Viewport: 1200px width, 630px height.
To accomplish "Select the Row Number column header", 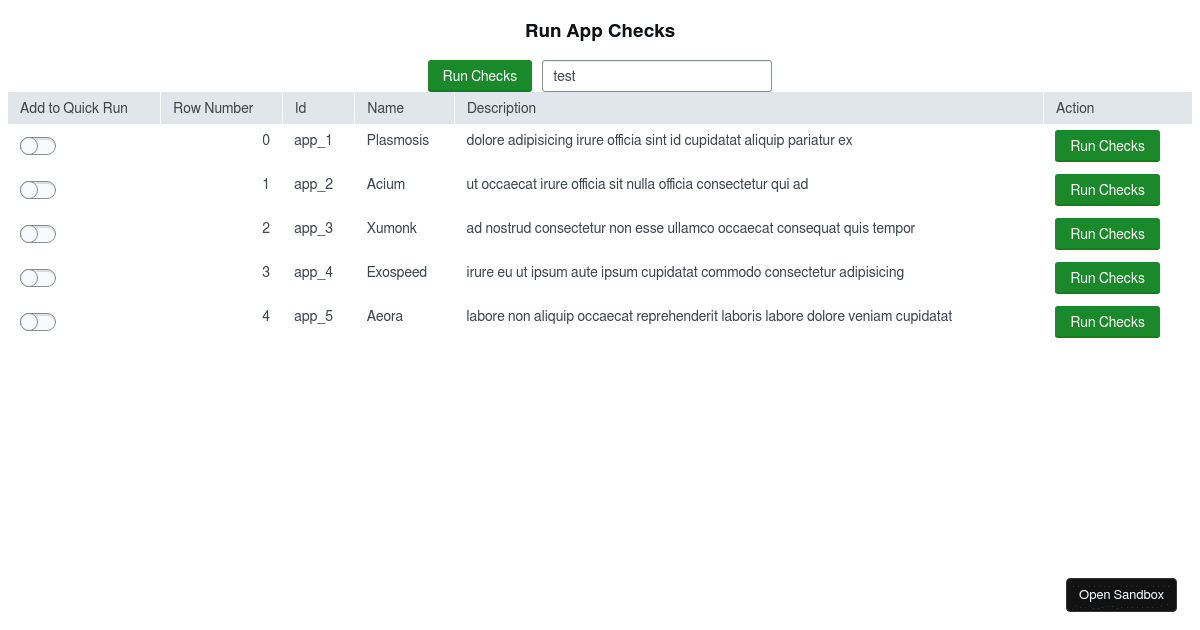I will (213, 108).
